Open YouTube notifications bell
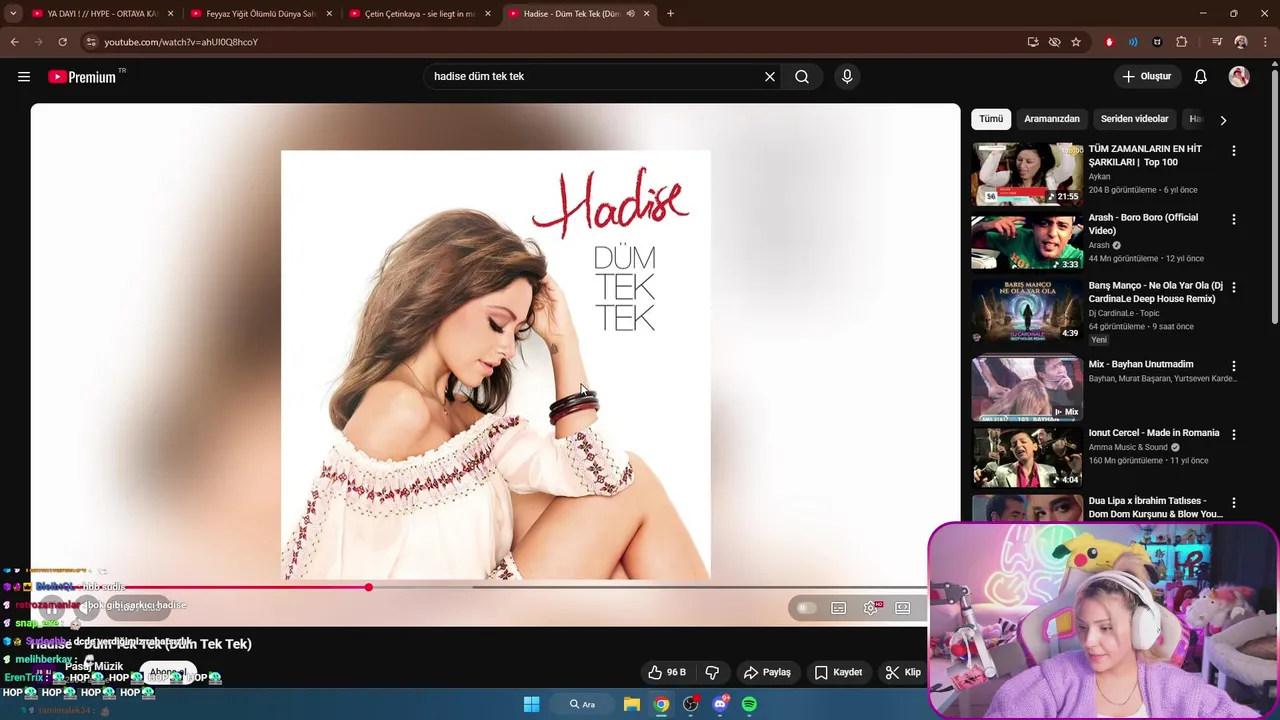The image size is (1280, 720). (x=1201, y=77)
